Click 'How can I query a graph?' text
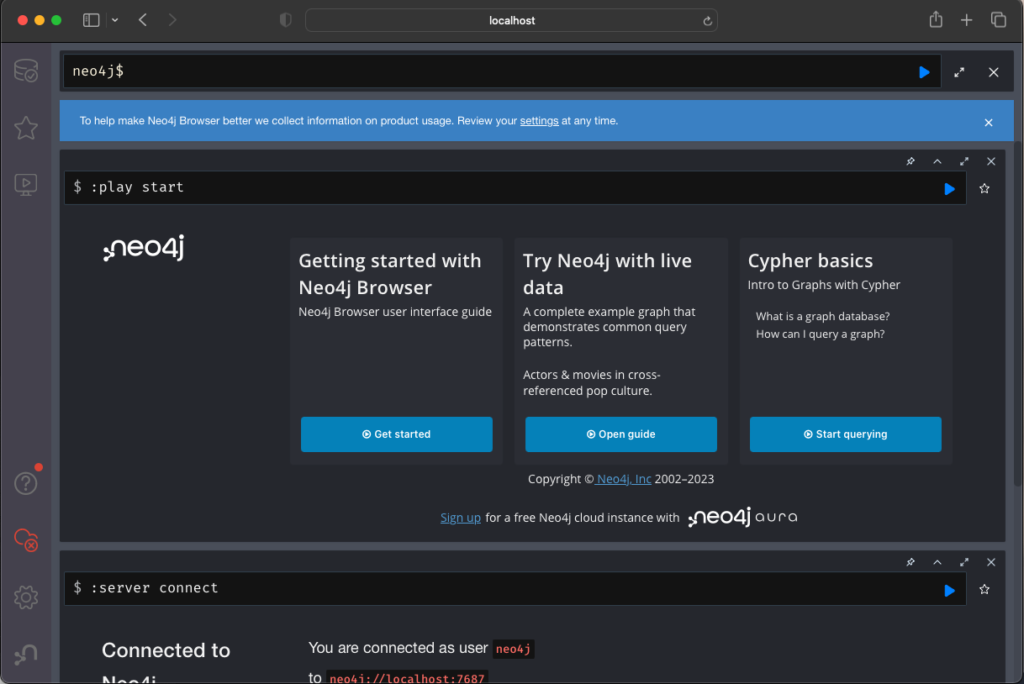The height and width of the screenshot is (684, 1024). click(820, 334)
